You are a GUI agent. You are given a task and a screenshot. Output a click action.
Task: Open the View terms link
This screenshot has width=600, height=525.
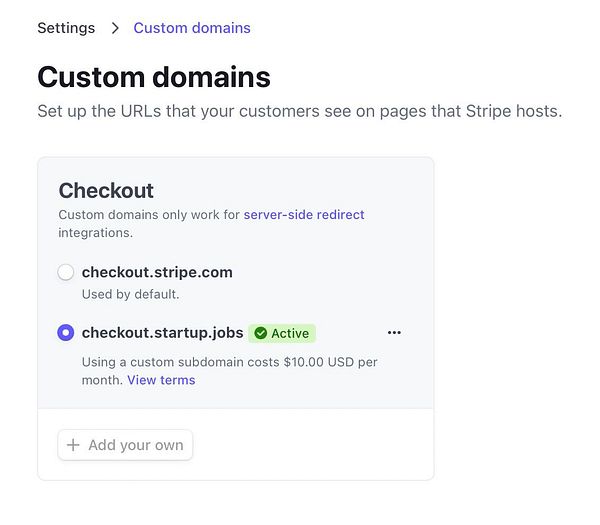[x=161, y=380]
